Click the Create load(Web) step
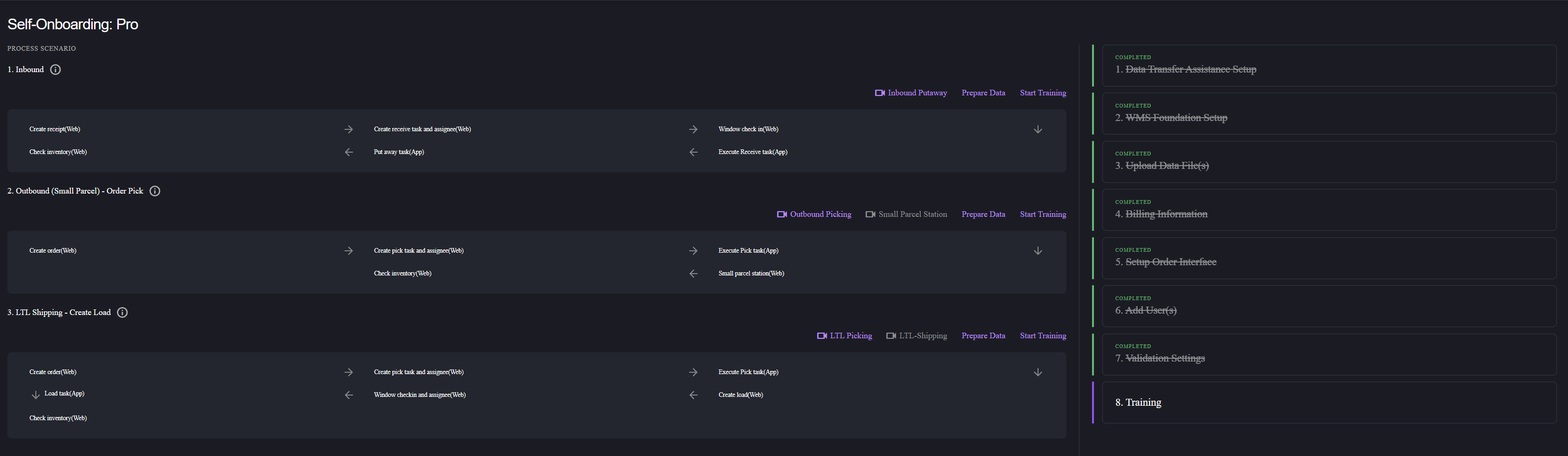The height and width of the screenshot is (456, 1568). pos(740,395)
